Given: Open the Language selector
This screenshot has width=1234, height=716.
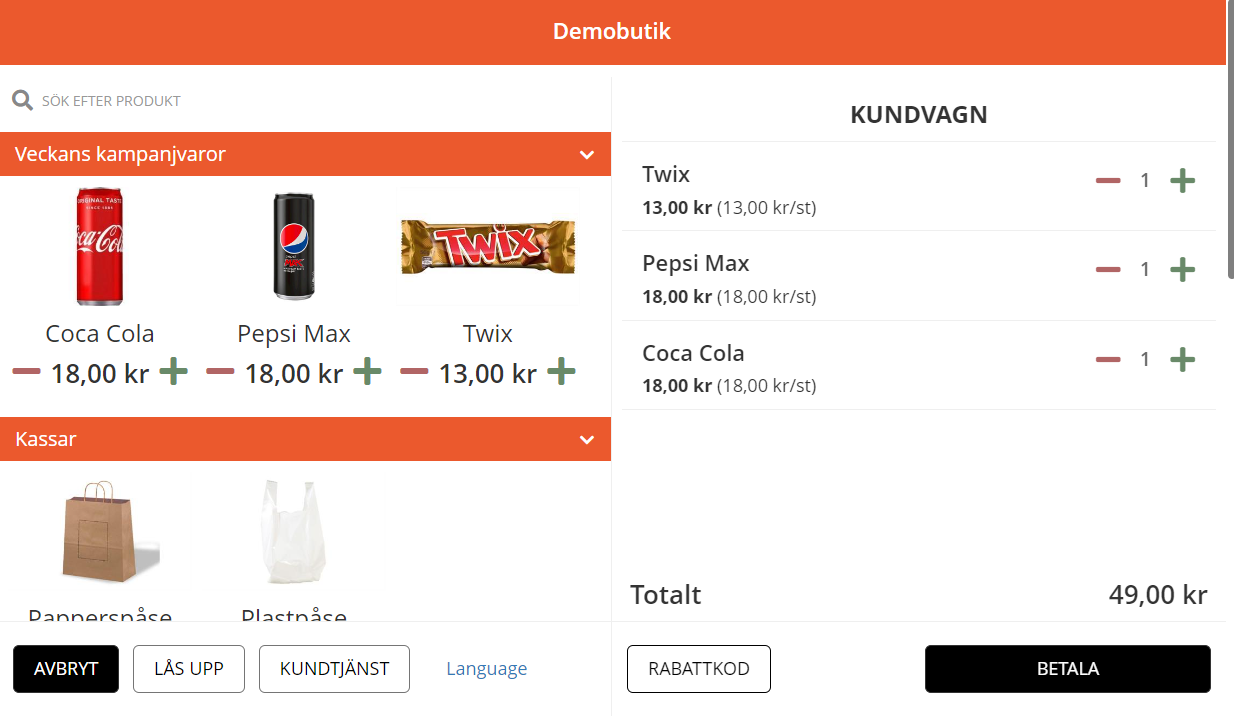Looking at the screenshot, I should click(x=486, y=669).
